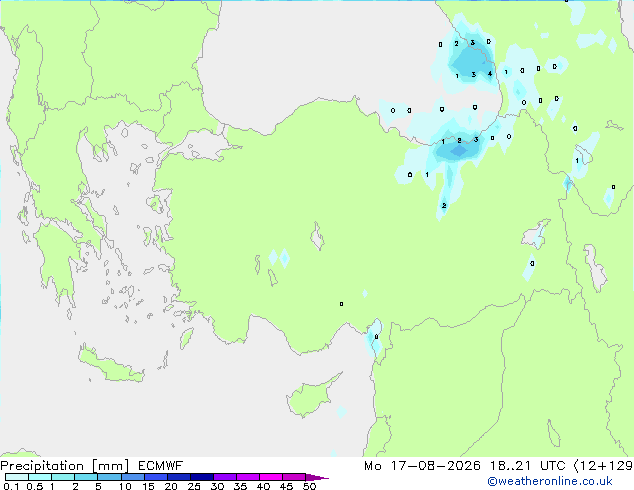Select the 2–5 mm legend color swatch
Image resolution: width=634 pixels, height=490 pixels.
86,477
